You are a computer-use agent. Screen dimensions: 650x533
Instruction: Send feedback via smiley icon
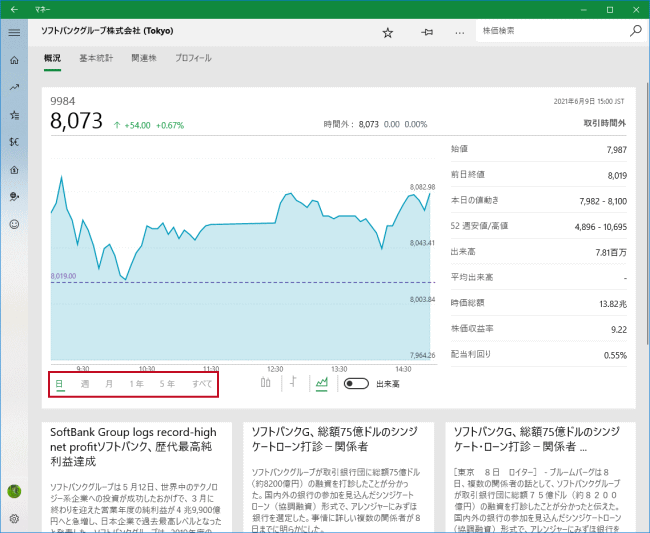click(14, 224)
